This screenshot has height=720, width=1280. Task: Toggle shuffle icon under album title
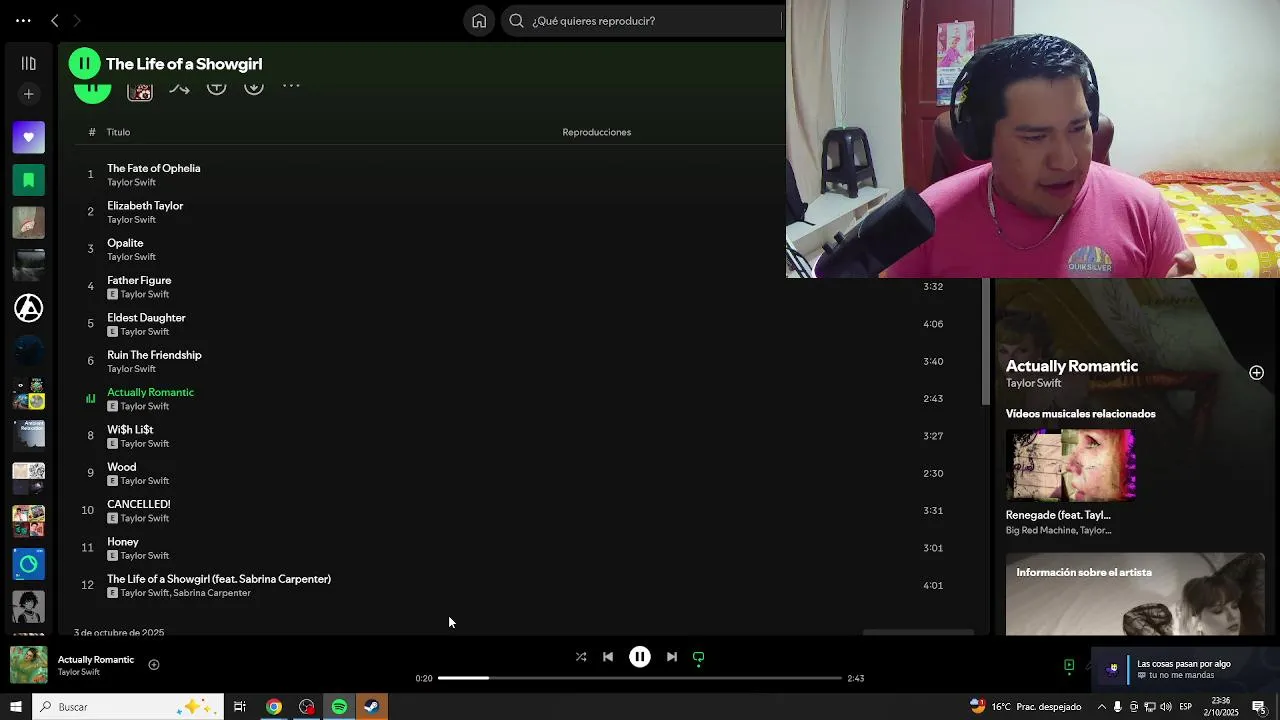179,89
